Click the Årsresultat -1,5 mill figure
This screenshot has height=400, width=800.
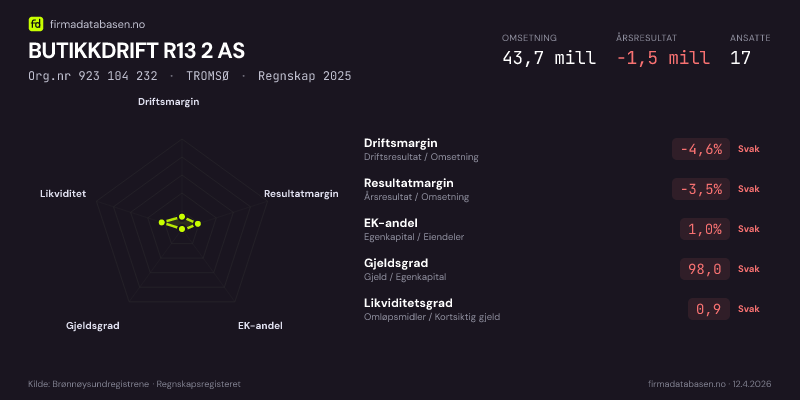click(x=663, y=57)
